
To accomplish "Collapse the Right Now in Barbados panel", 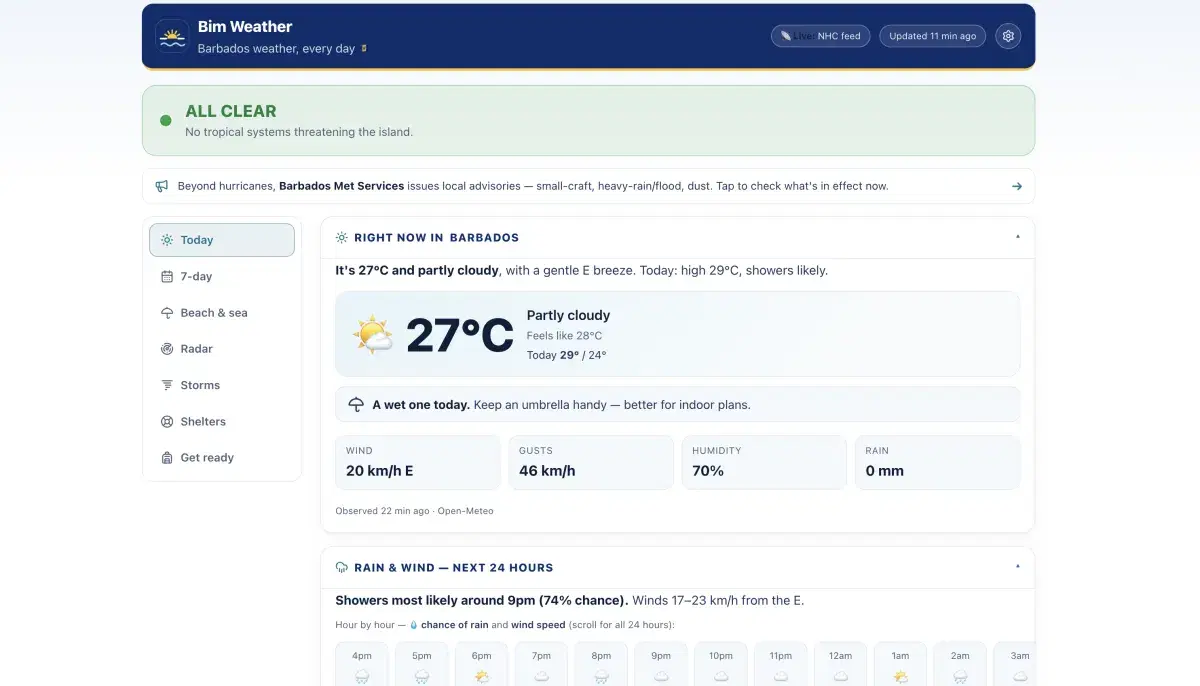I will (1018, 238).
